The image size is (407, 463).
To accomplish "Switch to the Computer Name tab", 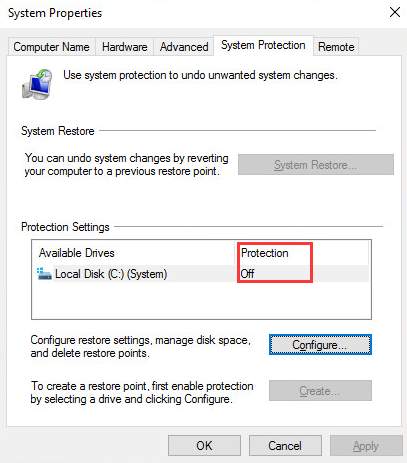I will point(51,47).
